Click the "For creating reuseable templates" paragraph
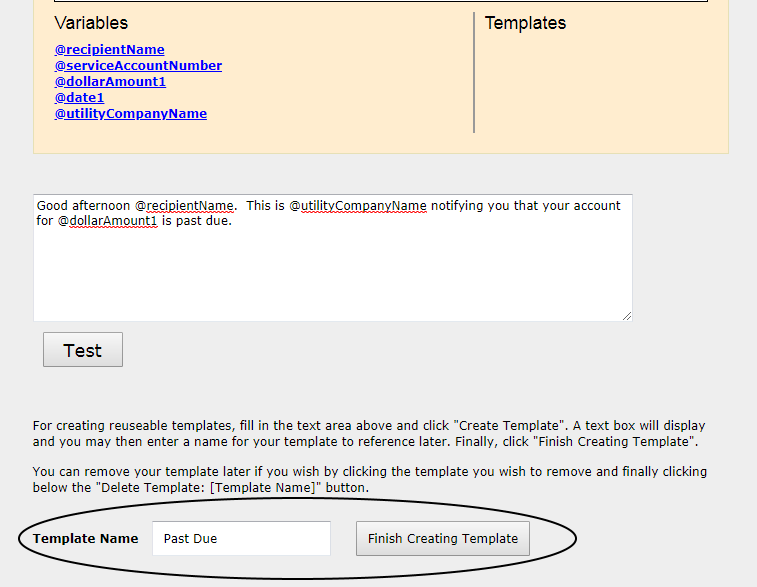 pyautogui.click(x=370, y=433)
